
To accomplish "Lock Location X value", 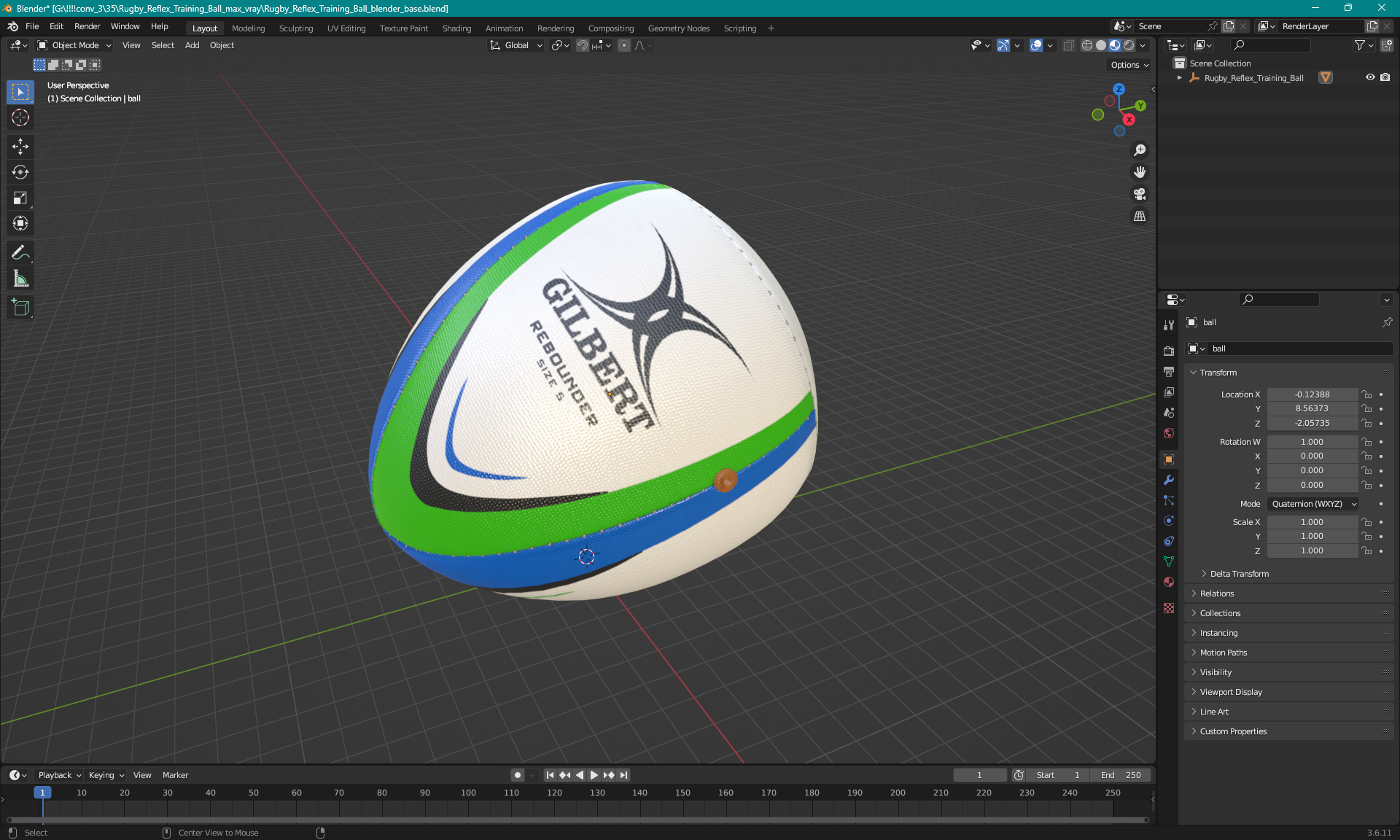I will click(1367, 394).
